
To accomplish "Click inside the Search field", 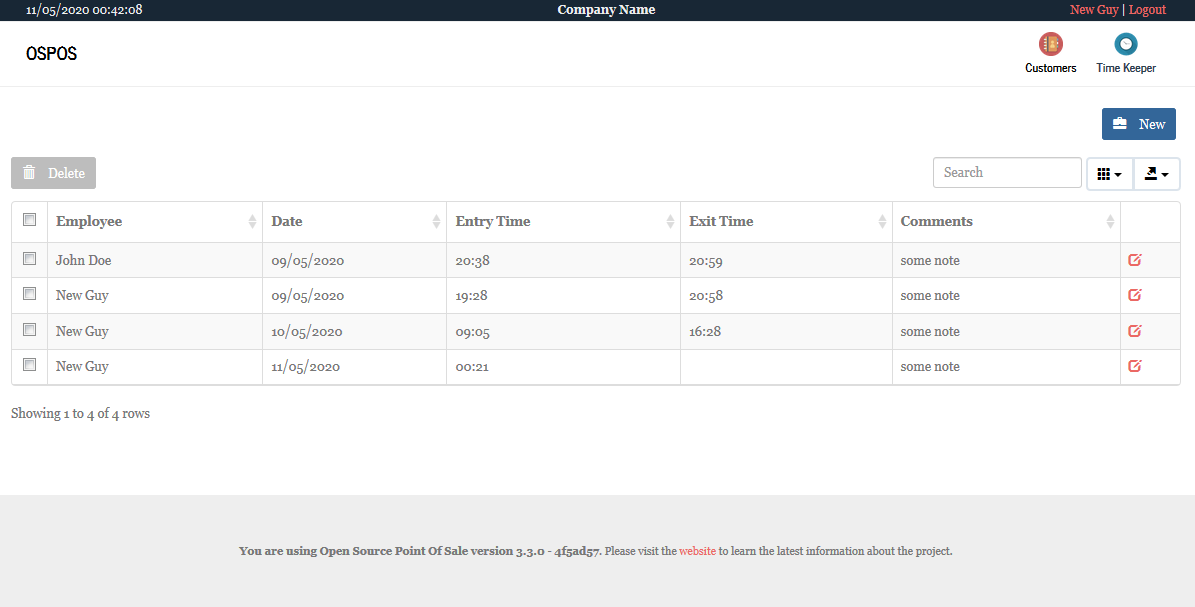I will 1007,172.
